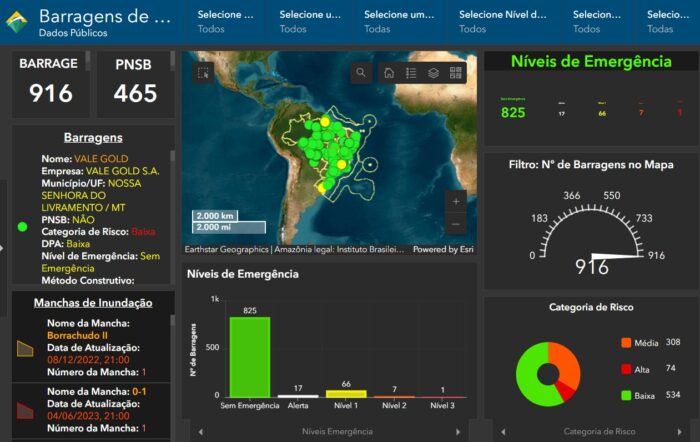Click the green 'Baixa' legend swatch
This screenshot has height=442, width=700.
[x=626, y=396]
